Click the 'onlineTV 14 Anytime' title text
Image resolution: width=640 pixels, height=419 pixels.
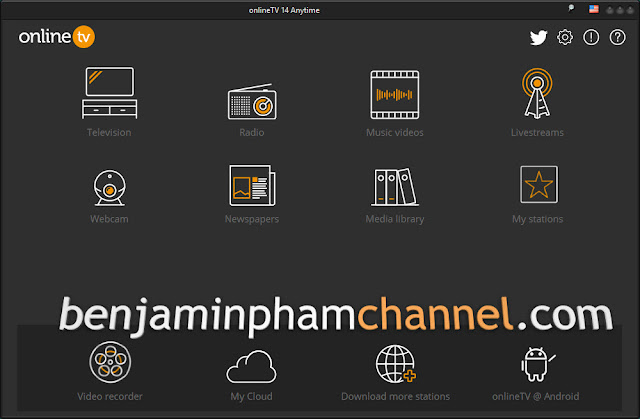tap(284, 10)
